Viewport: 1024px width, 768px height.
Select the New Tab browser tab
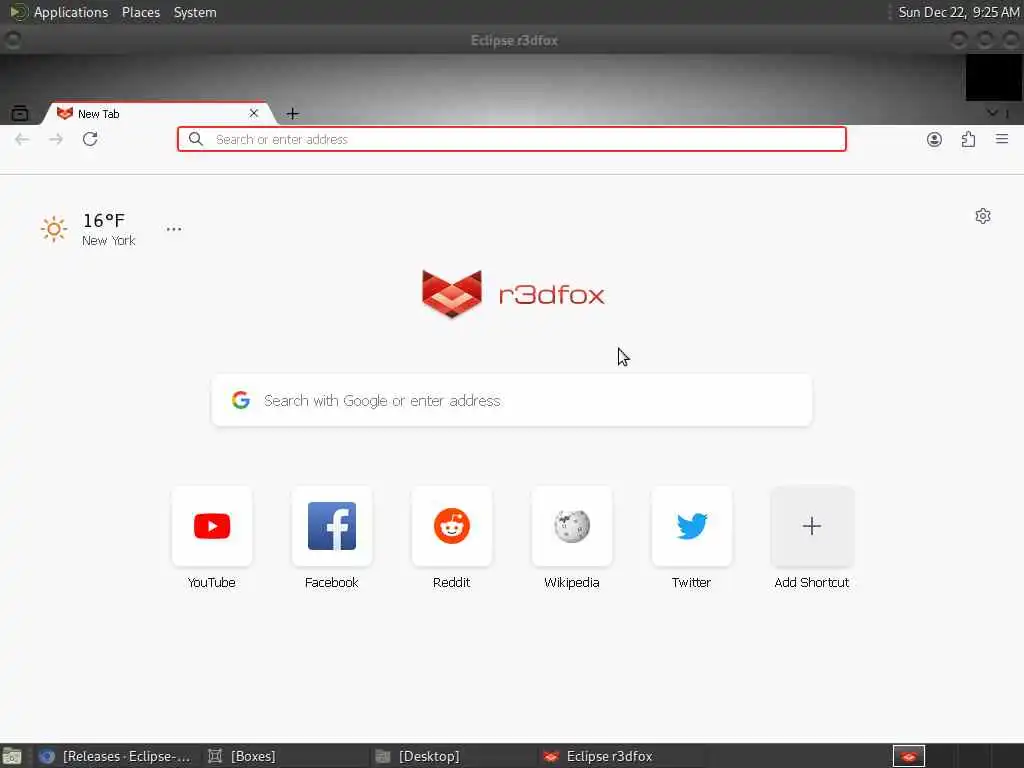click(157, 113)
